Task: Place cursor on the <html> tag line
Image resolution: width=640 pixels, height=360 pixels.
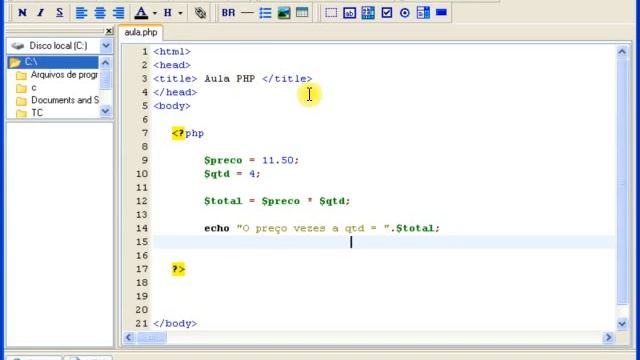Action: (x=172, y=52)
